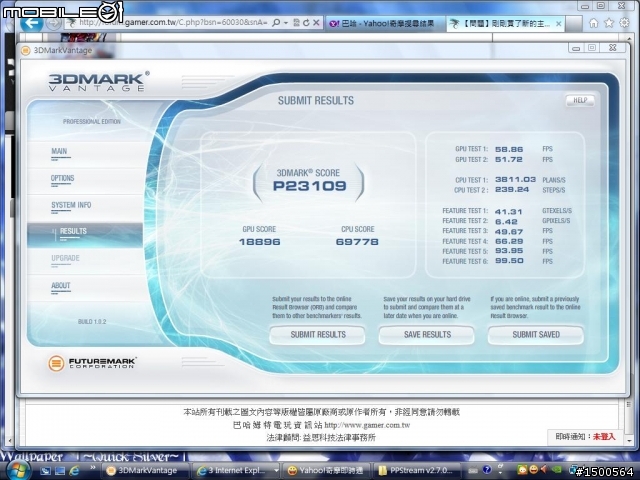
Task: Open the browser Tools gear icon
Action: point(624,23)
